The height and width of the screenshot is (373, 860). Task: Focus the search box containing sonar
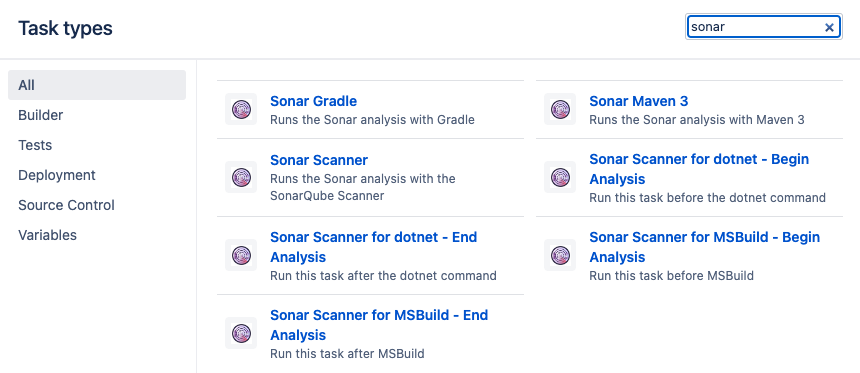click(756, 27)
